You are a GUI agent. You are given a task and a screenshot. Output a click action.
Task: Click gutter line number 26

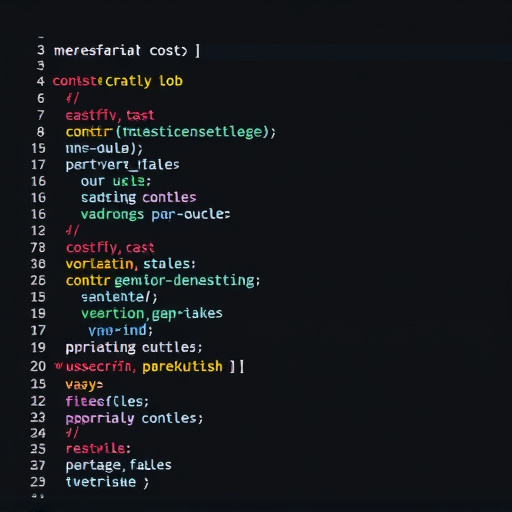38,280
